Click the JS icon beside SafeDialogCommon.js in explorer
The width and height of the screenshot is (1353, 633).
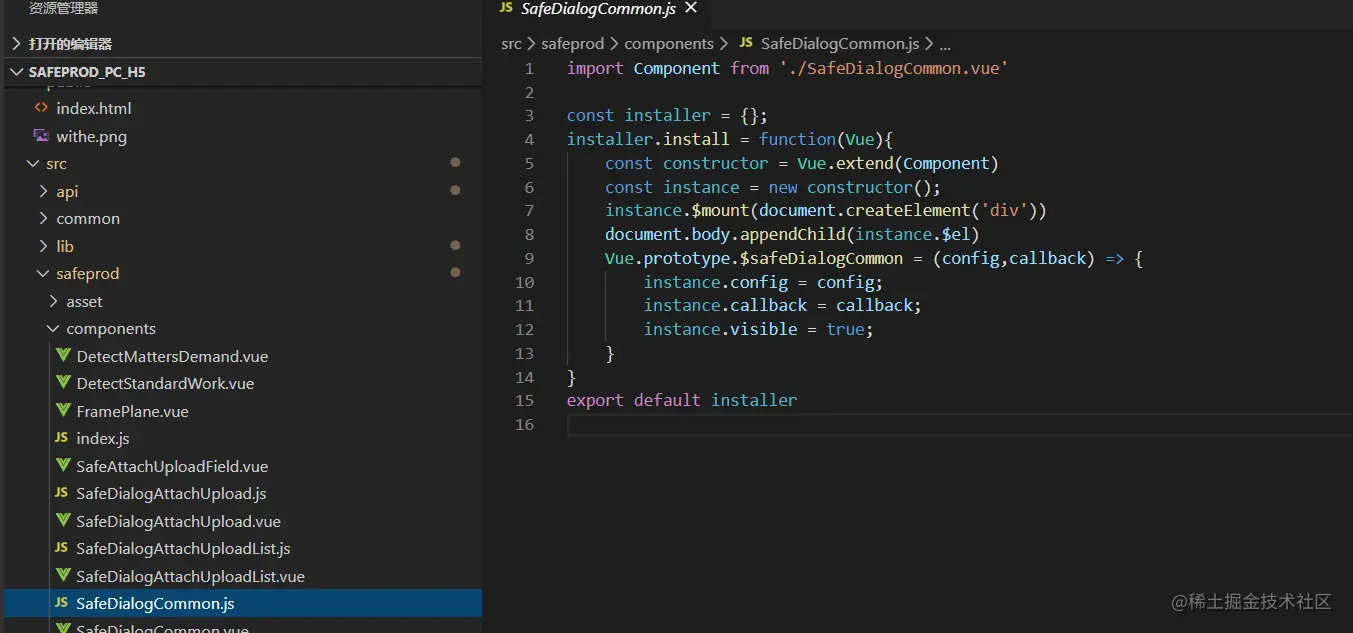point(62,603)
